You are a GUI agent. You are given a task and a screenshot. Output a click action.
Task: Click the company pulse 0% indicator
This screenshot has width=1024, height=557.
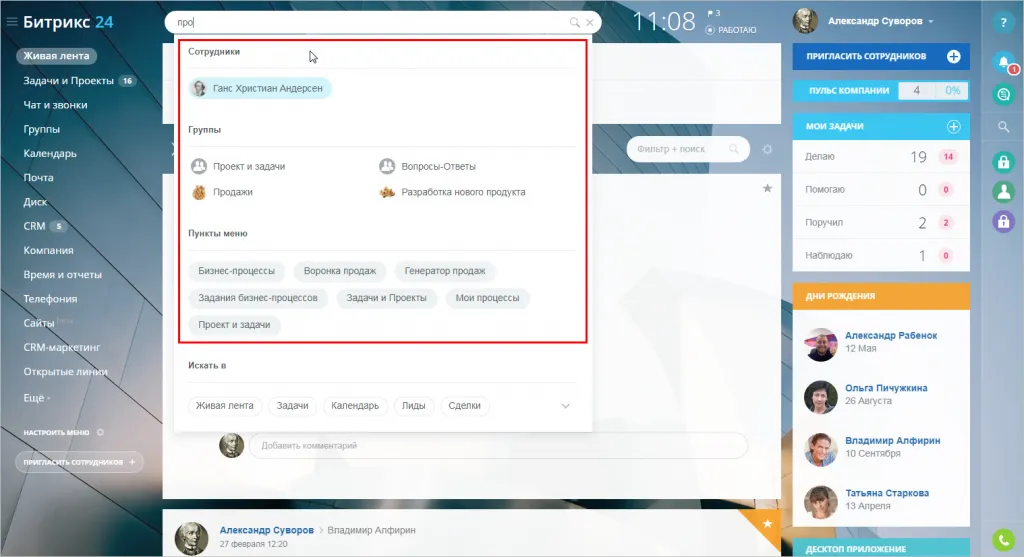tap(950, 91)
